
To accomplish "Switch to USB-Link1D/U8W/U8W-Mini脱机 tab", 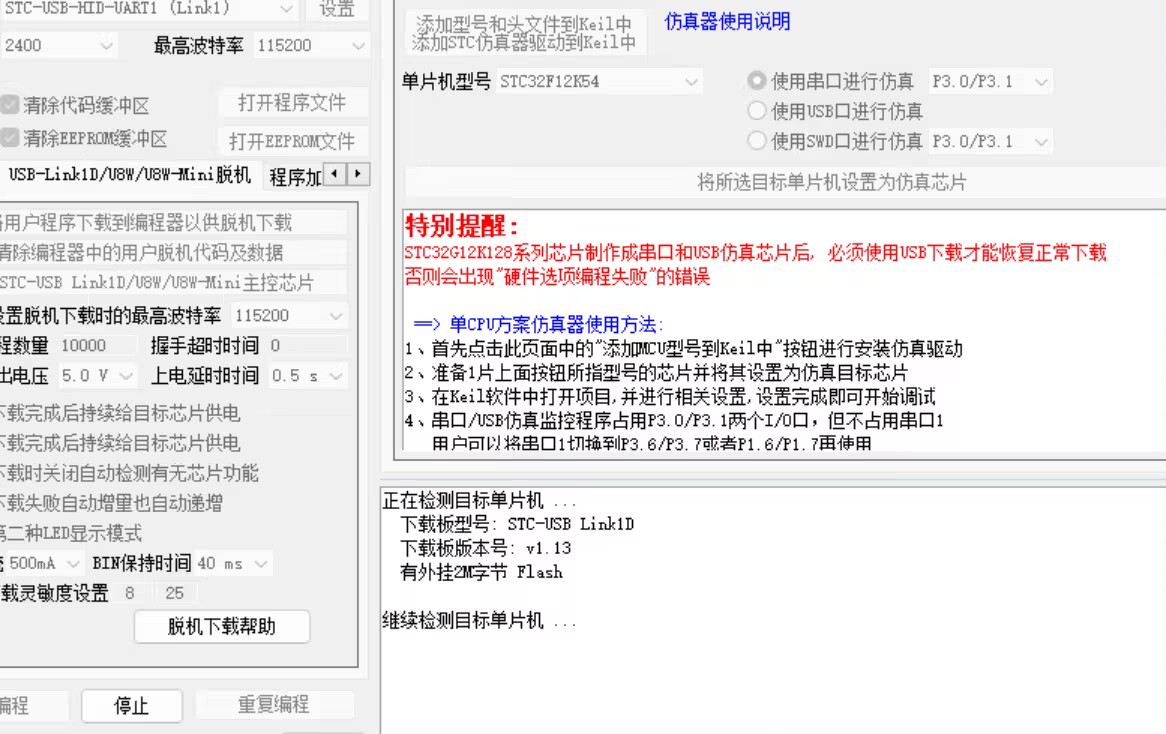I will coord(129,176).
